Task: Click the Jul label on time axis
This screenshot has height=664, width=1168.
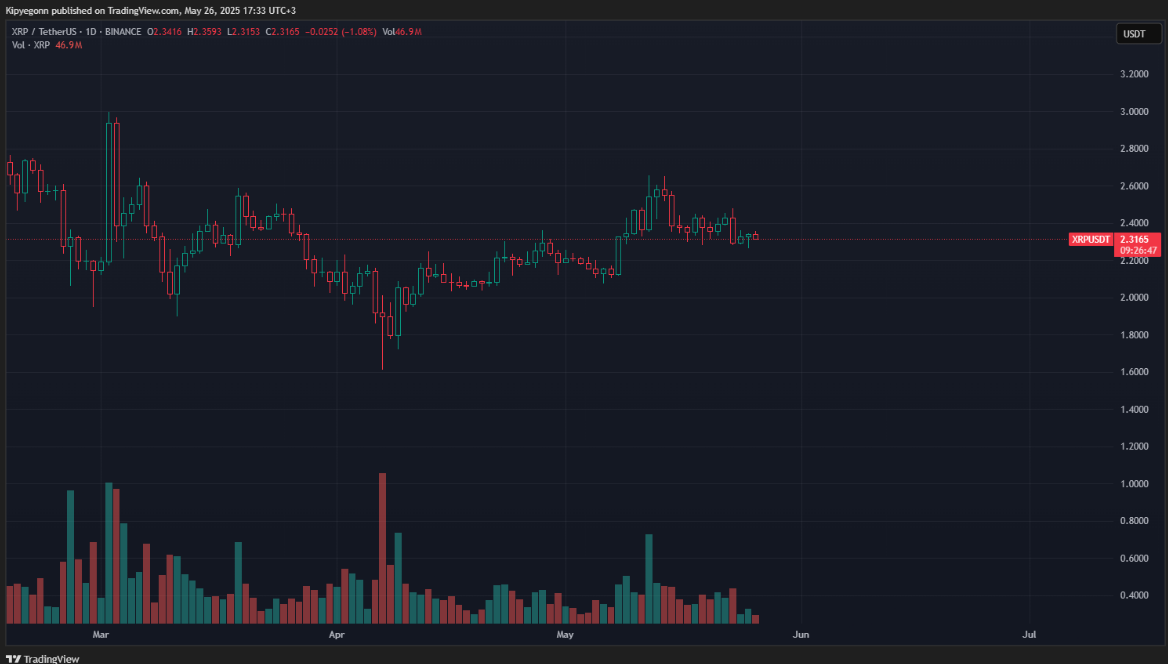Action: click(x=1029, y=635)
